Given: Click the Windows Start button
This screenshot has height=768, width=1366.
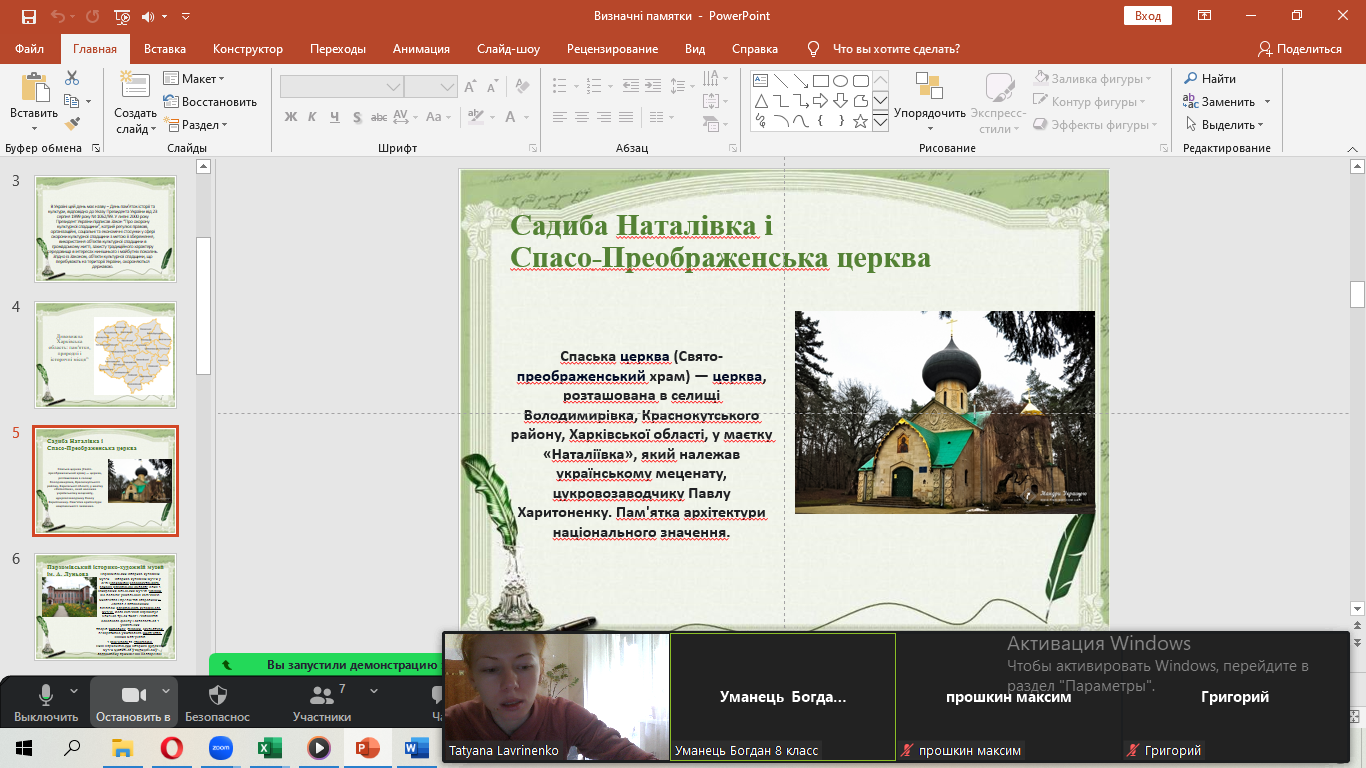Looking at the screenshot, I should pyautogui.click(x=24, y=747).
